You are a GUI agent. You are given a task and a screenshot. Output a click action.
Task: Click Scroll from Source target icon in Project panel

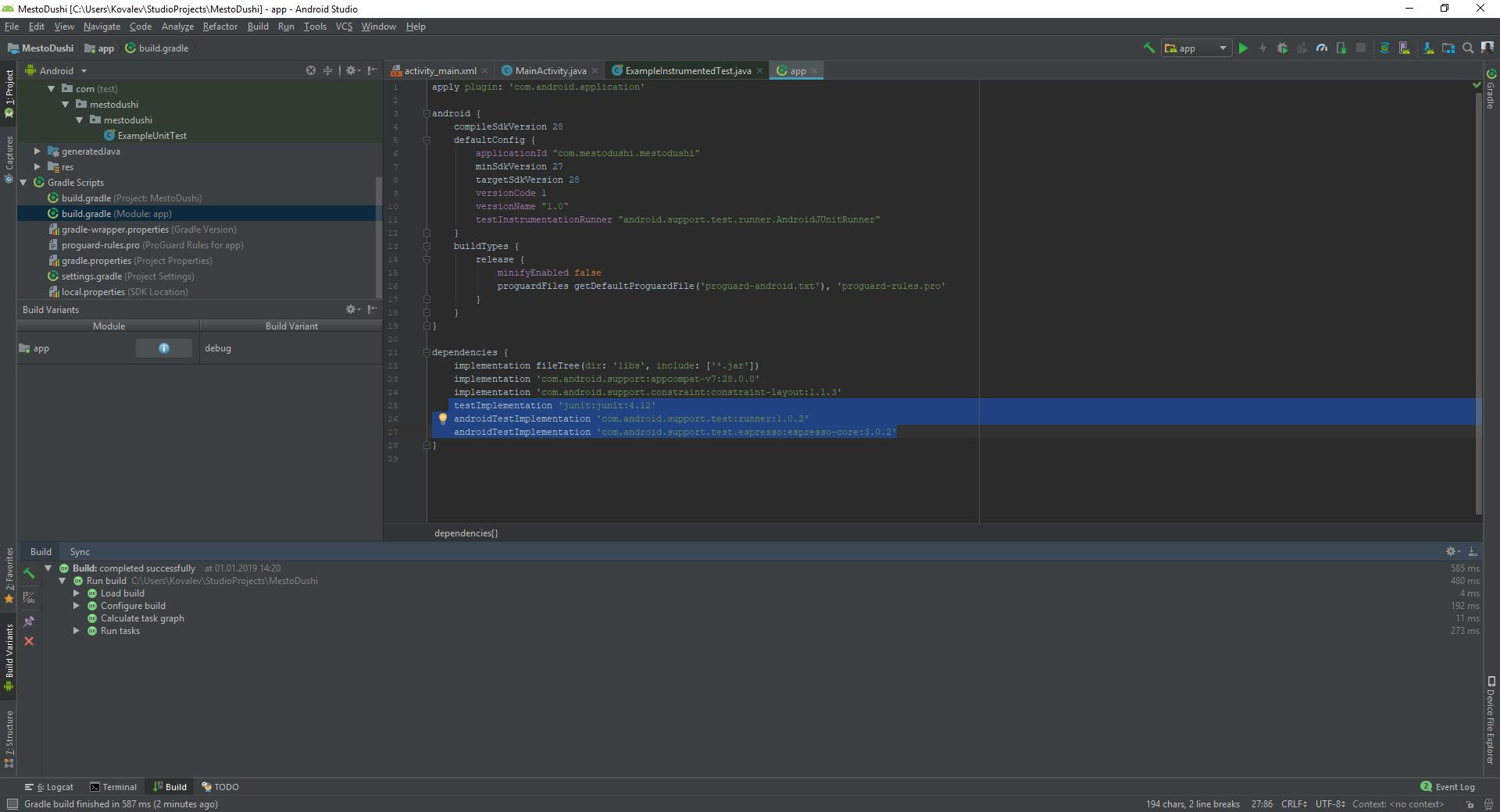(x=311, y=70)
